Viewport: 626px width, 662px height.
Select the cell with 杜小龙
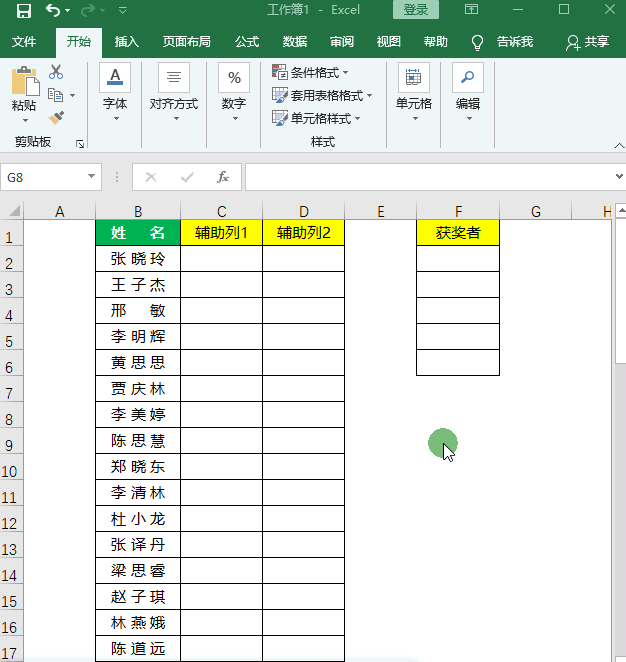click(138, 519)
